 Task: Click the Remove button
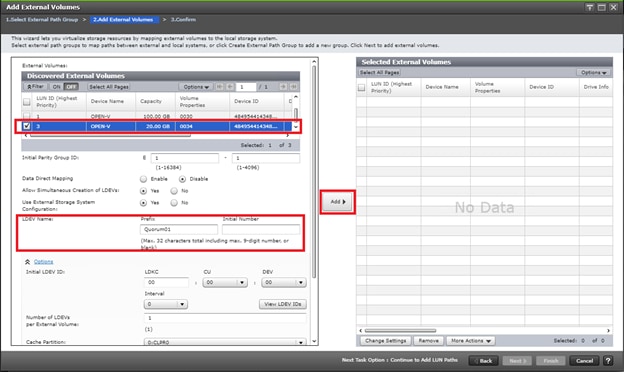tap(429, 341)
